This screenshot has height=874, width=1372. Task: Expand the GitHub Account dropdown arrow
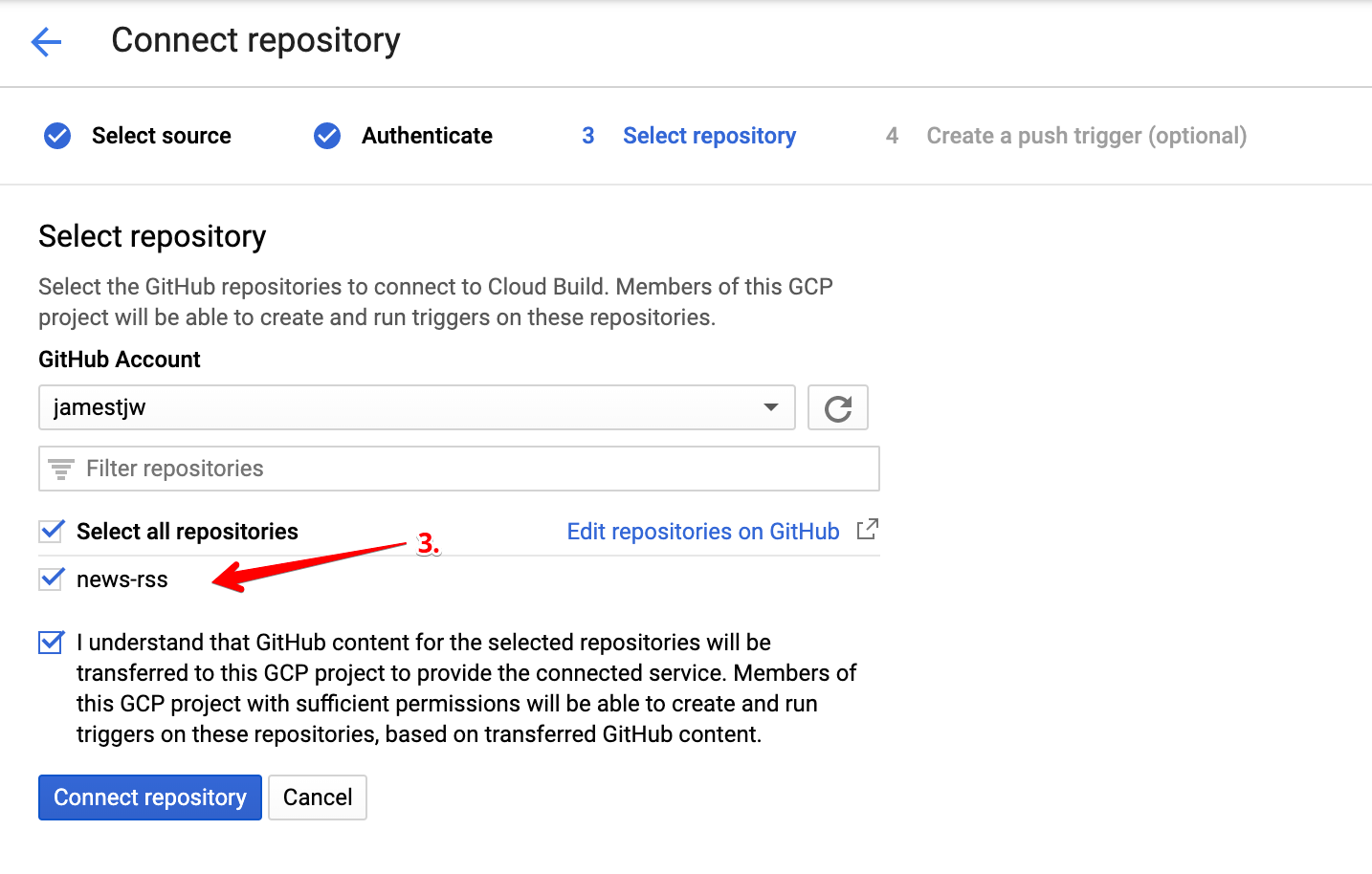coord(770,407)
